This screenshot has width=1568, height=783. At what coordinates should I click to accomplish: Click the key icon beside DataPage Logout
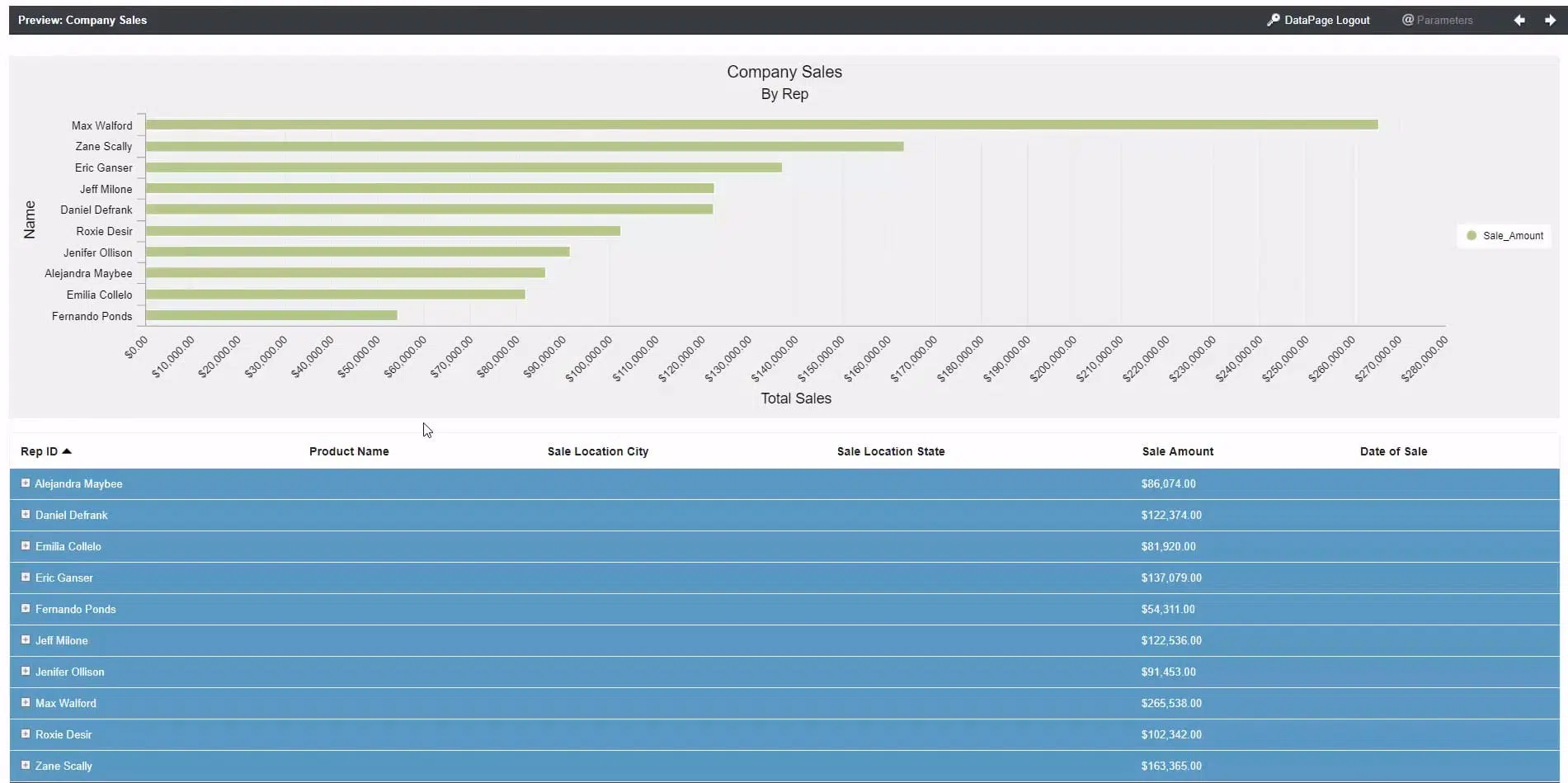pyautogui.click(x=1273, y=20)
